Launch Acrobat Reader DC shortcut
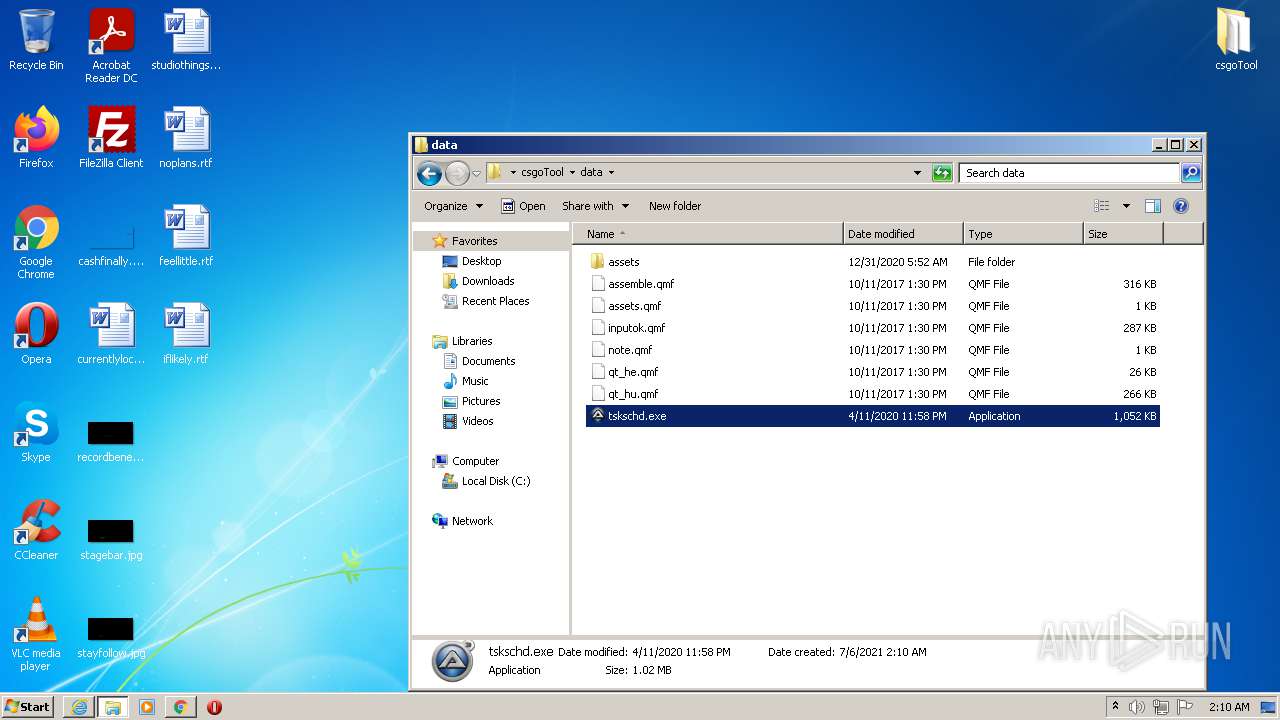The height and width of the screenshot is (720, 1280). [x=111, y=45]
